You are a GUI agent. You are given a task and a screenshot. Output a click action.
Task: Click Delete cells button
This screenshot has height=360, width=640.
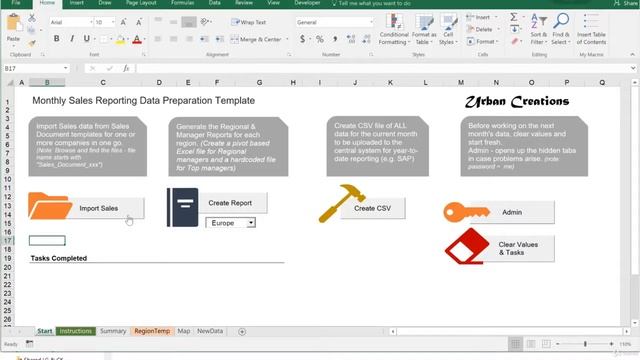(x=483, y=29)
